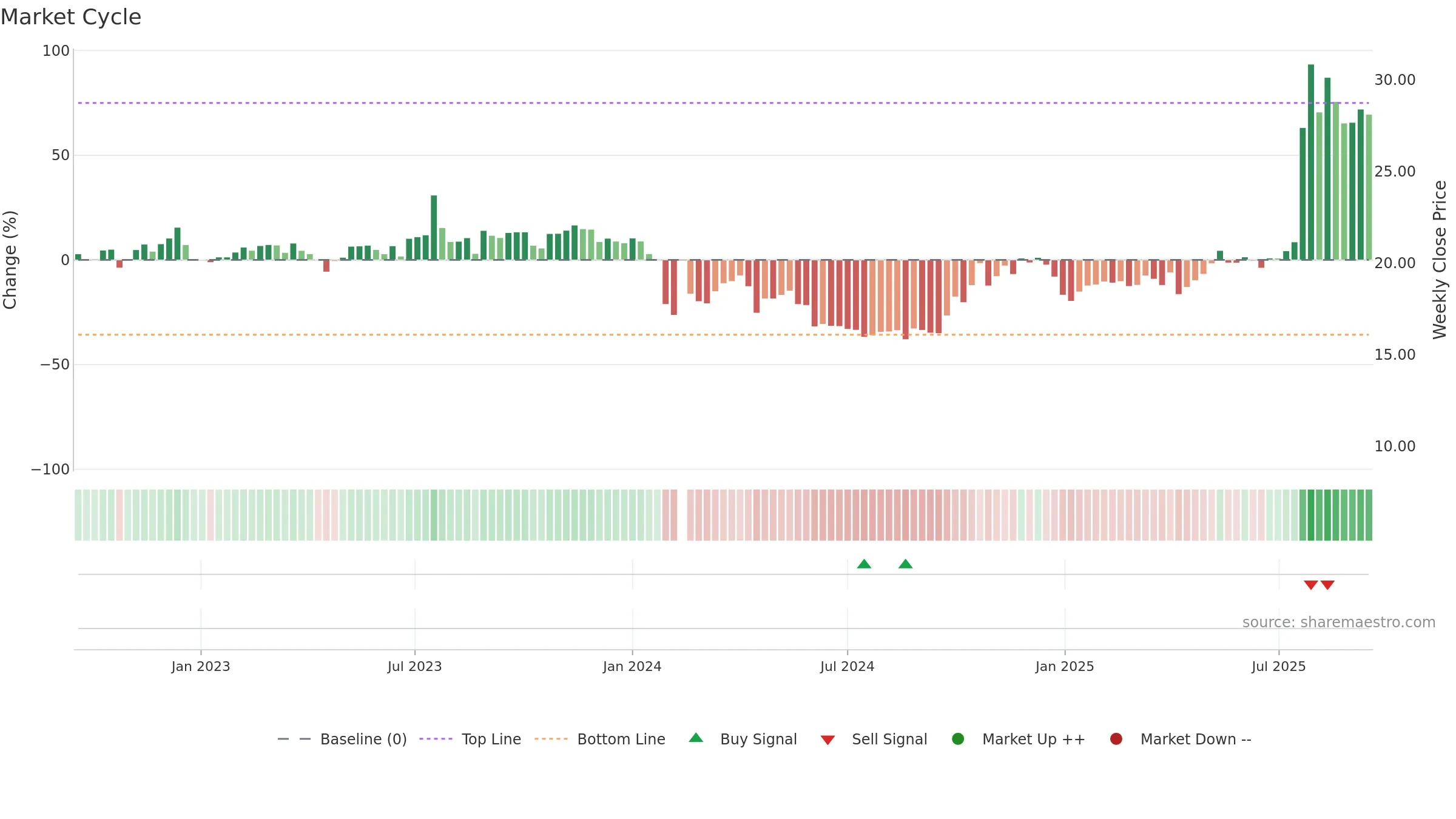
Task: Click the −50 label on left axis
Action: click(x=55, y=365)
